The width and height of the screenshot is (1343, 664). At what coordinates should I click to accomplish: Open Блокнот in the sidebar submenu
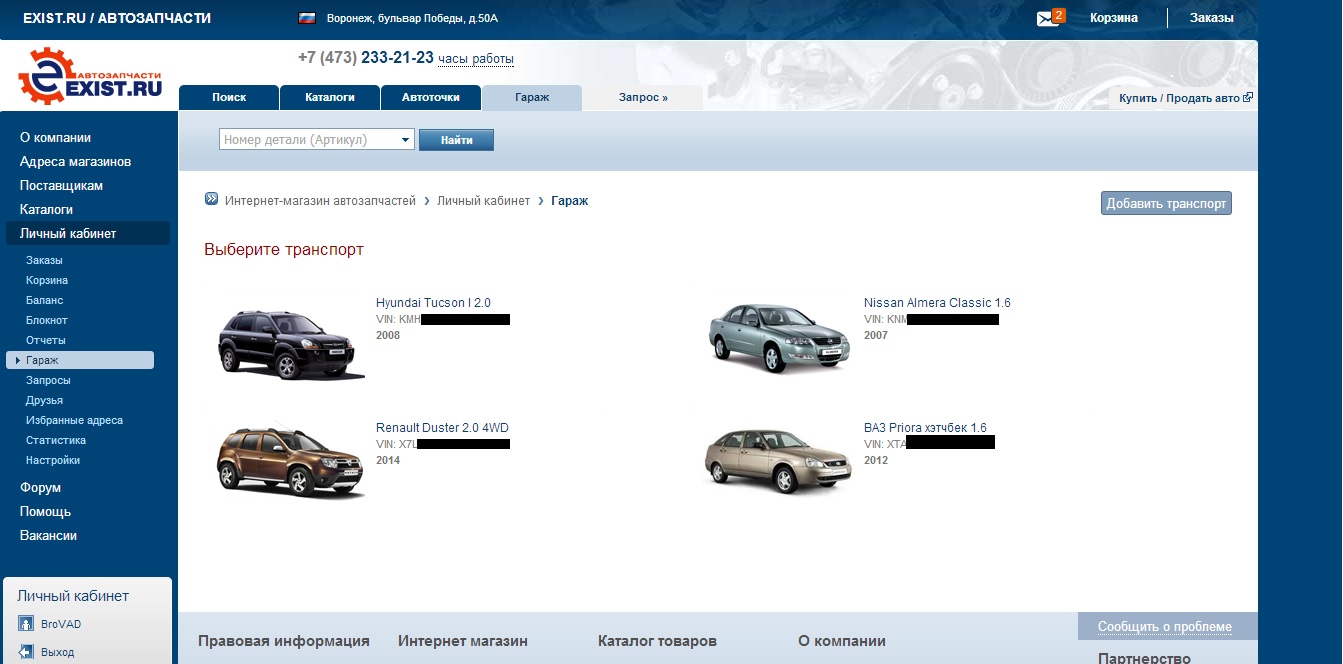tap(47, 320)
